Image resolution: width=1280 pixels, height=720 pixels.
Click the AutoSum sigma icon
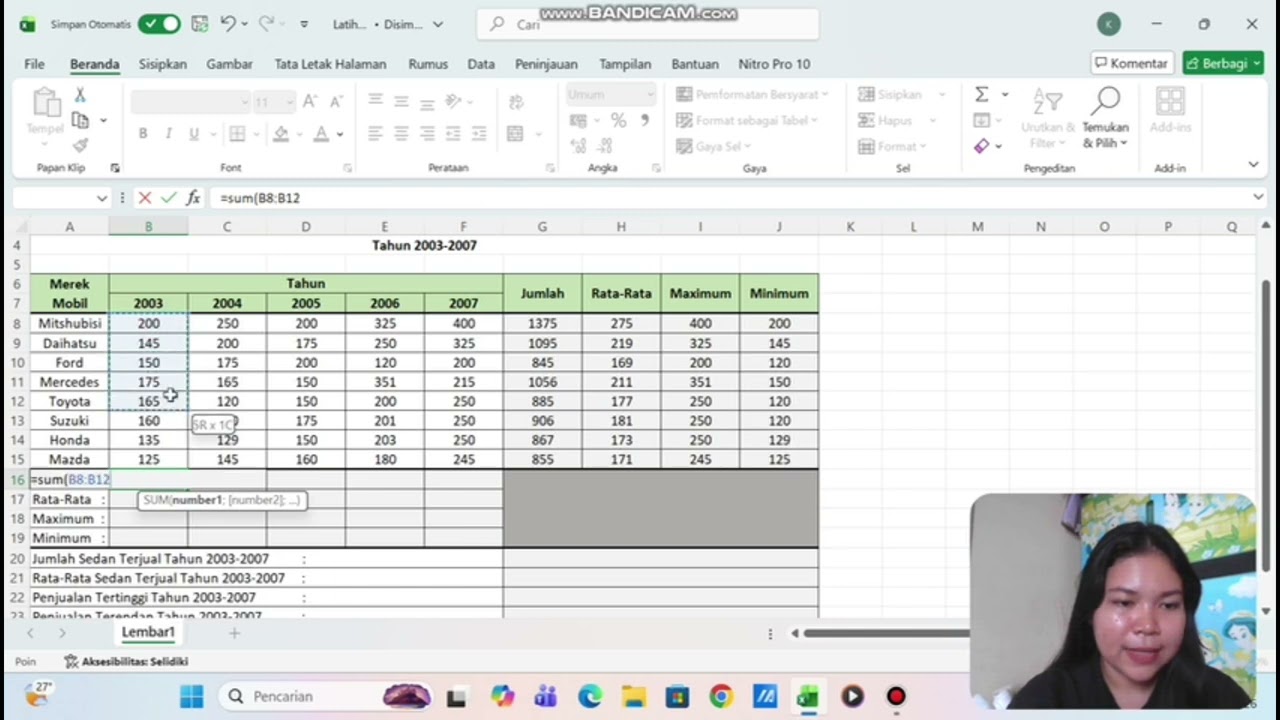pyautogui.click(x=982, y=94)
